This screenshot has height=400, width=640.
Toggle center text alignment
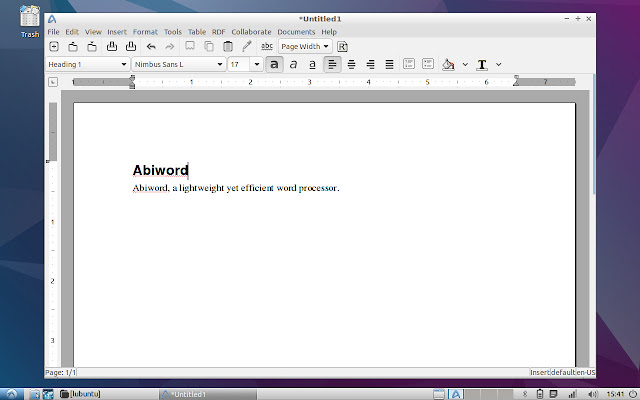[351, 64]
